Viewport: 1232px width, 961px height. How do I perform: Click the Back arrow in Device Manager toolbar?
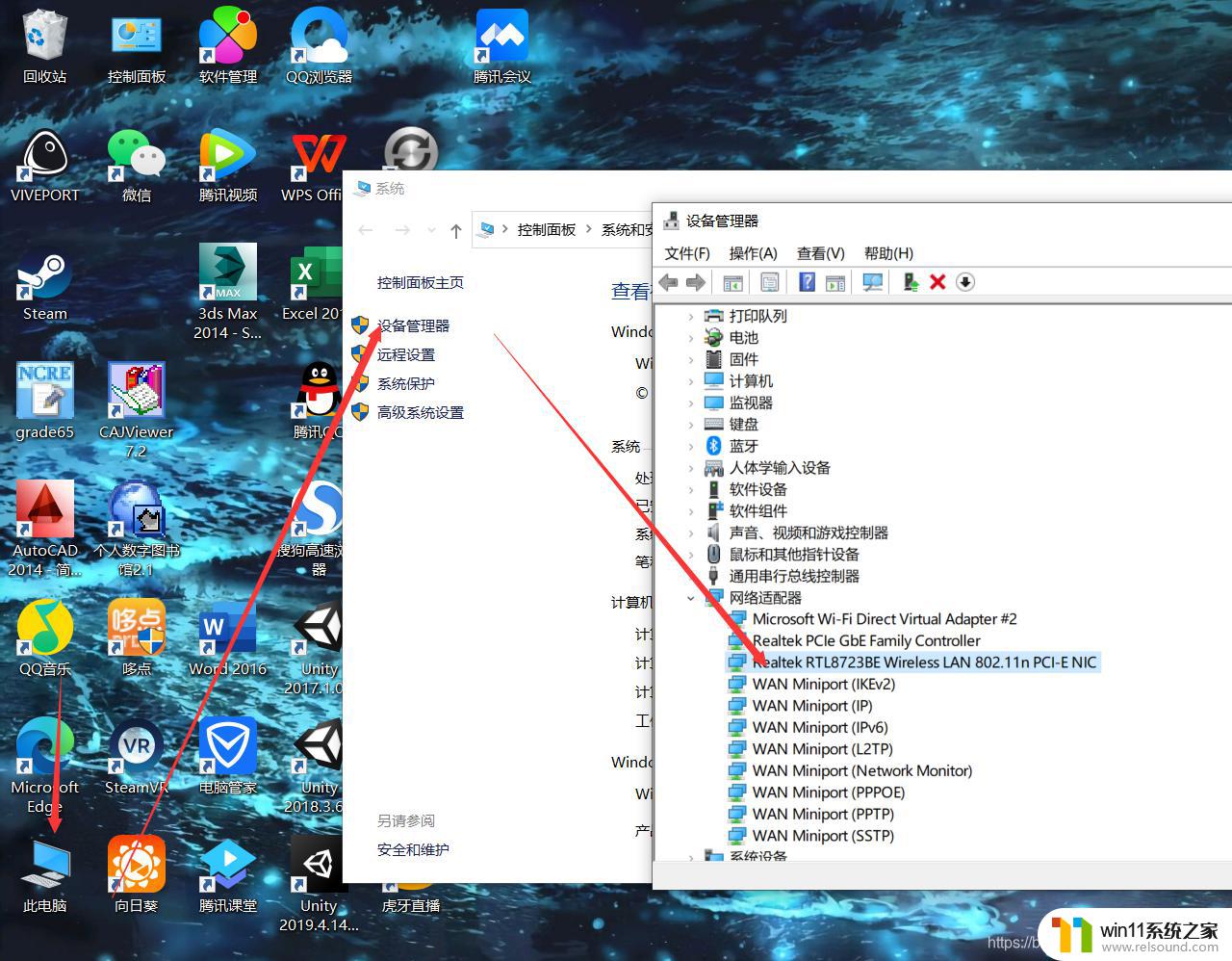click(x=668, y=282)
